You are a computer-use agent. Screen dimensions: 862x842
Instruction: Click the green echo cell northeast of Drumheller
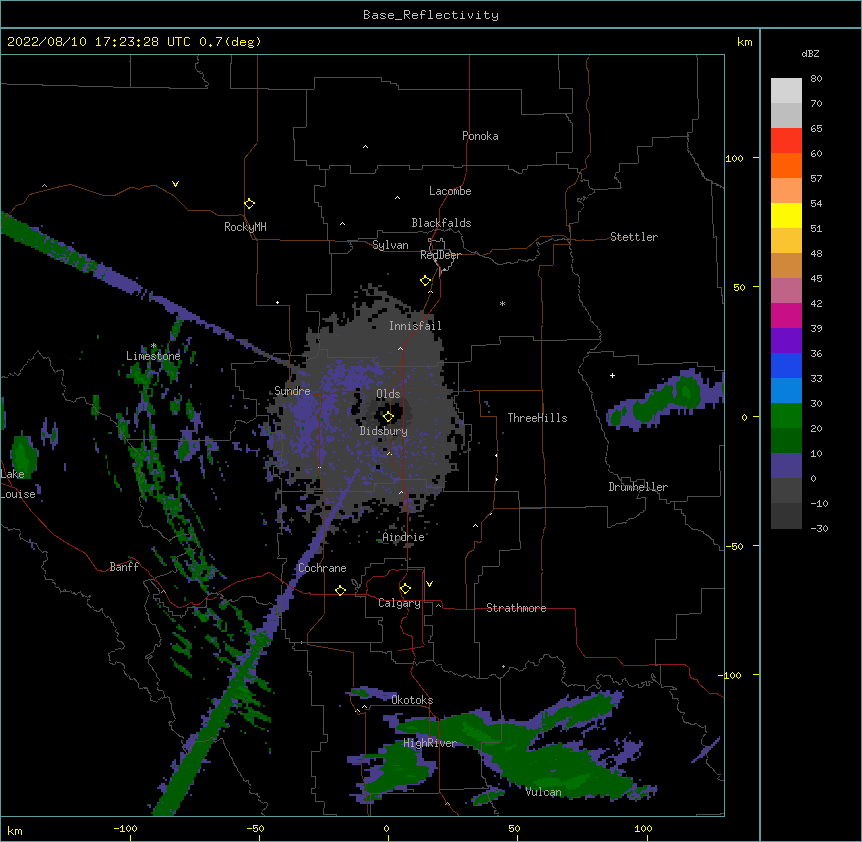[x=665, y=400]
